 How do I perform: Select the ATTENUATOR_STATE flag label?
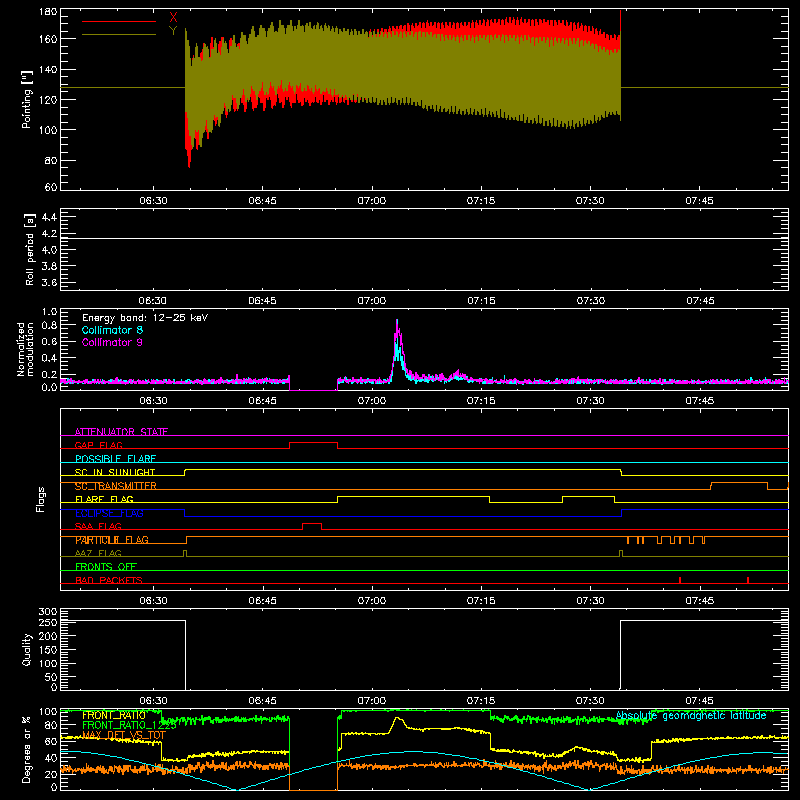pos(121,432)
